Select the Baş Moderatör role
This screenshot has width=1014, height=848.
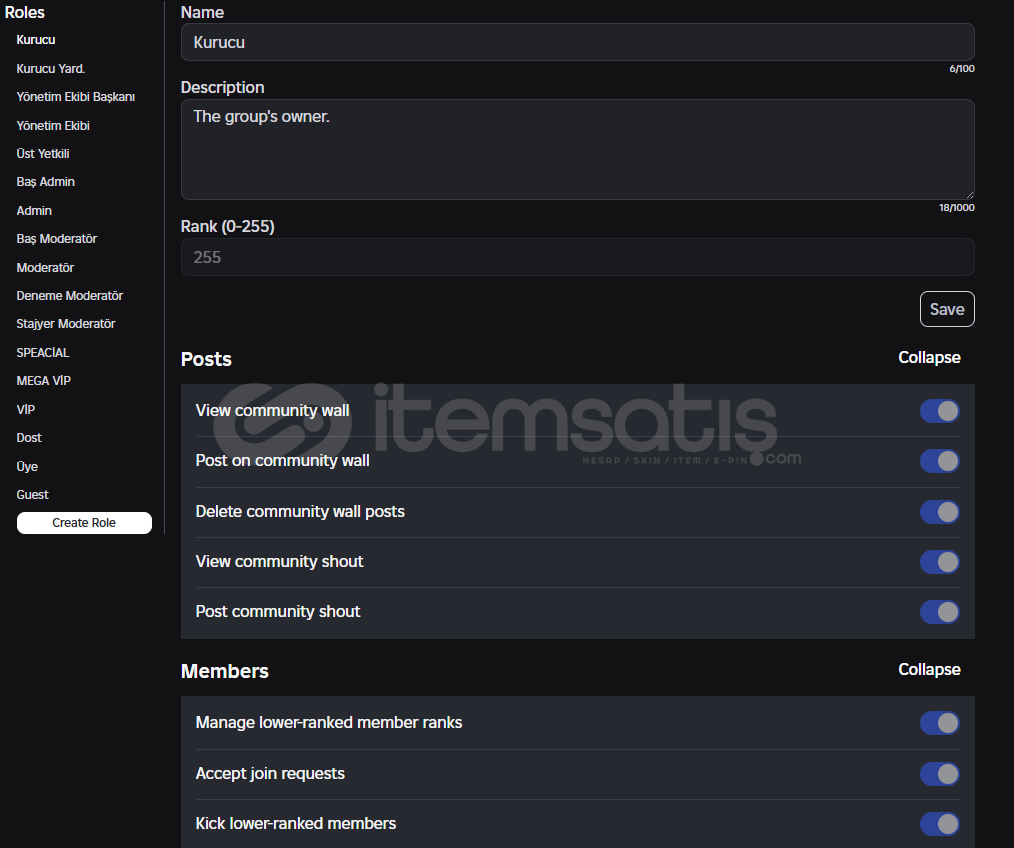pos(56,239)
